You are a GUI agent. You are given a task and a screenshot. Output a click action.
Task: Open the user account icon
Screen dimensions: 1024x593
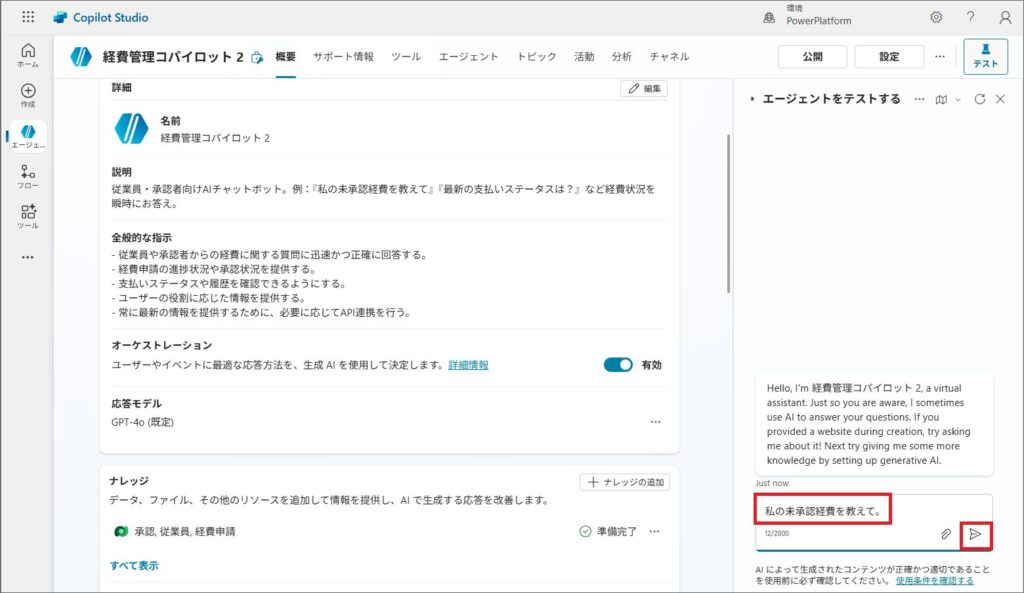(1005, 17)
